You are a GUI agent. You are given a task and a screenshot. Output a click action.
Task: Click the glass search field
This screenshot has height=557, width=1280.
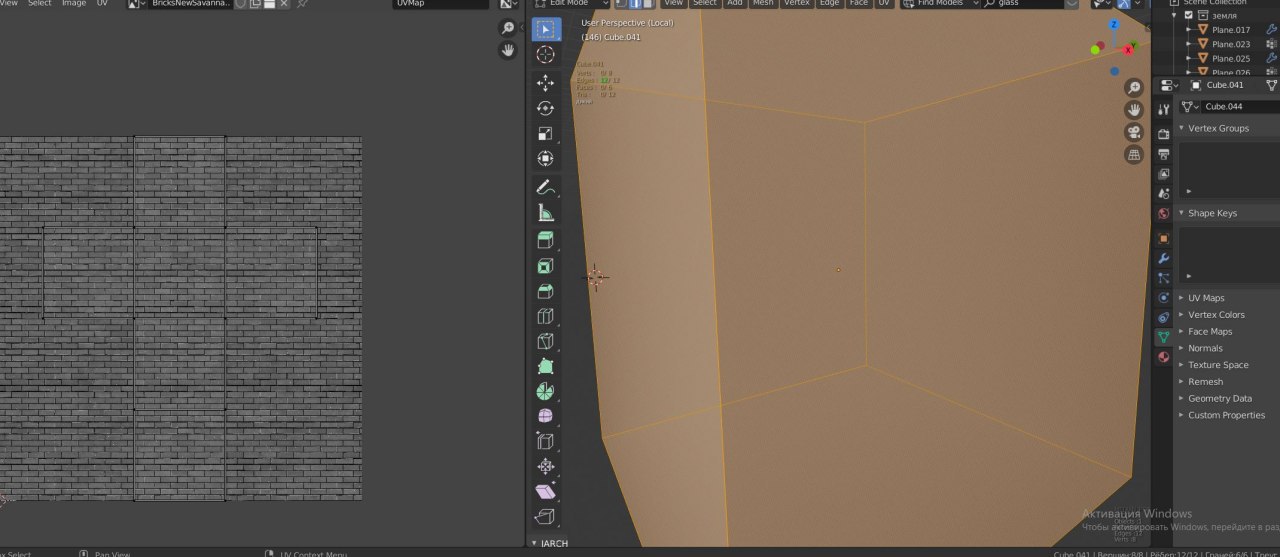pos(1029,4)
